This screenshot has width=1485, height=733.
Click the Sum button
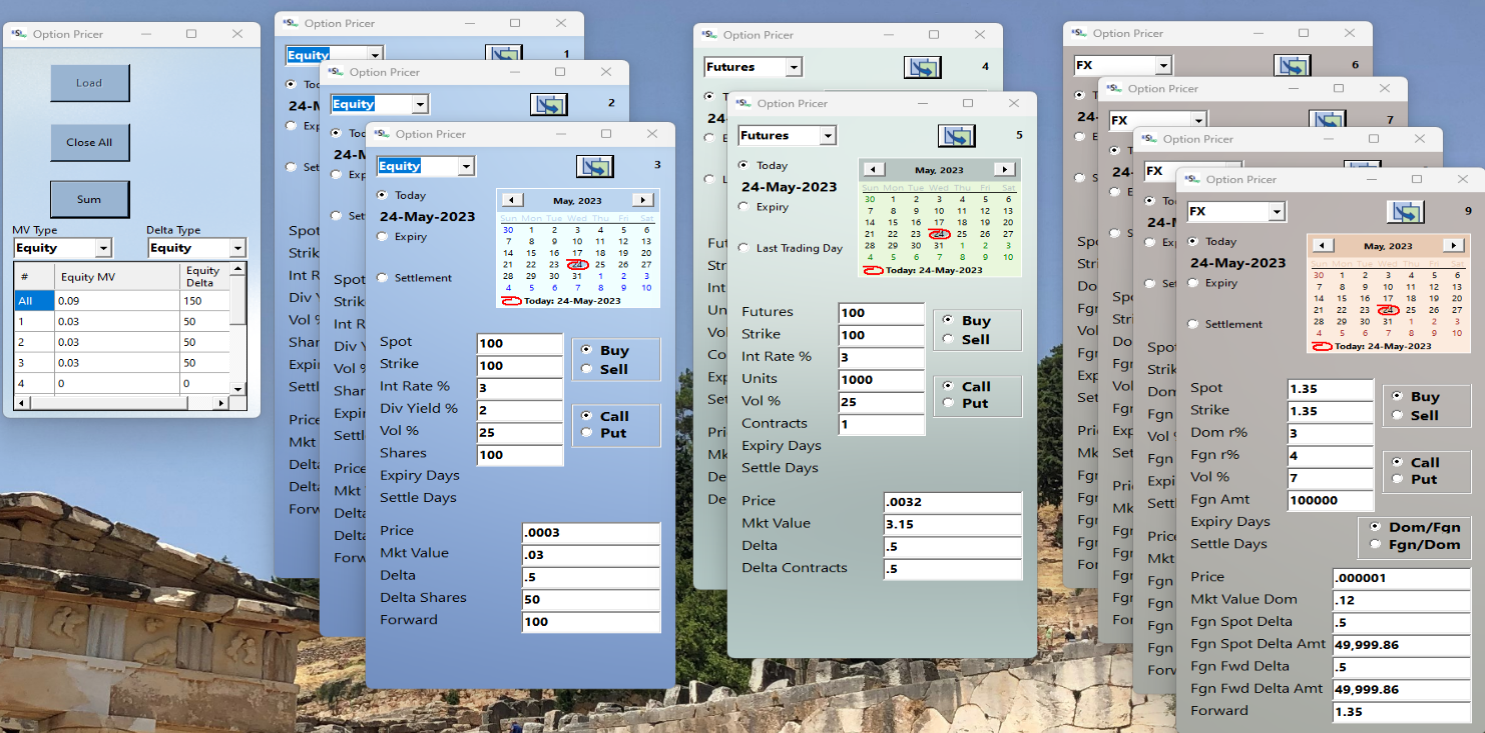[90, 199]
